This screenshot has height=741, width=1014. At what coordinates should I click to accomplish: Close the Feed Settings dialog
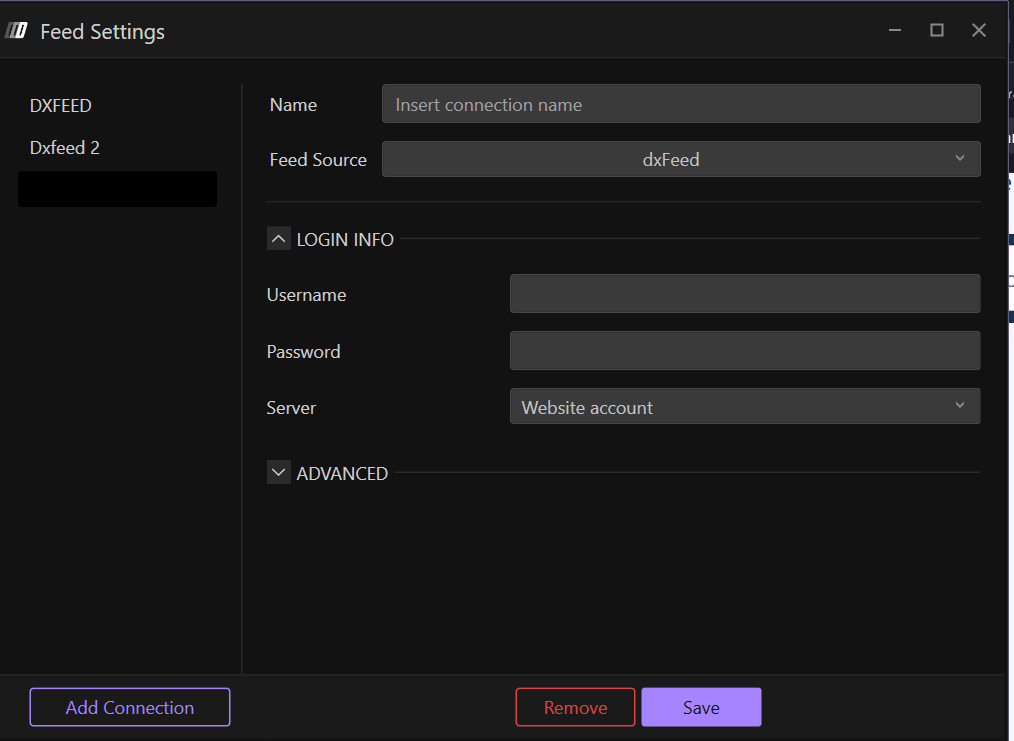(x=979, y=31)
